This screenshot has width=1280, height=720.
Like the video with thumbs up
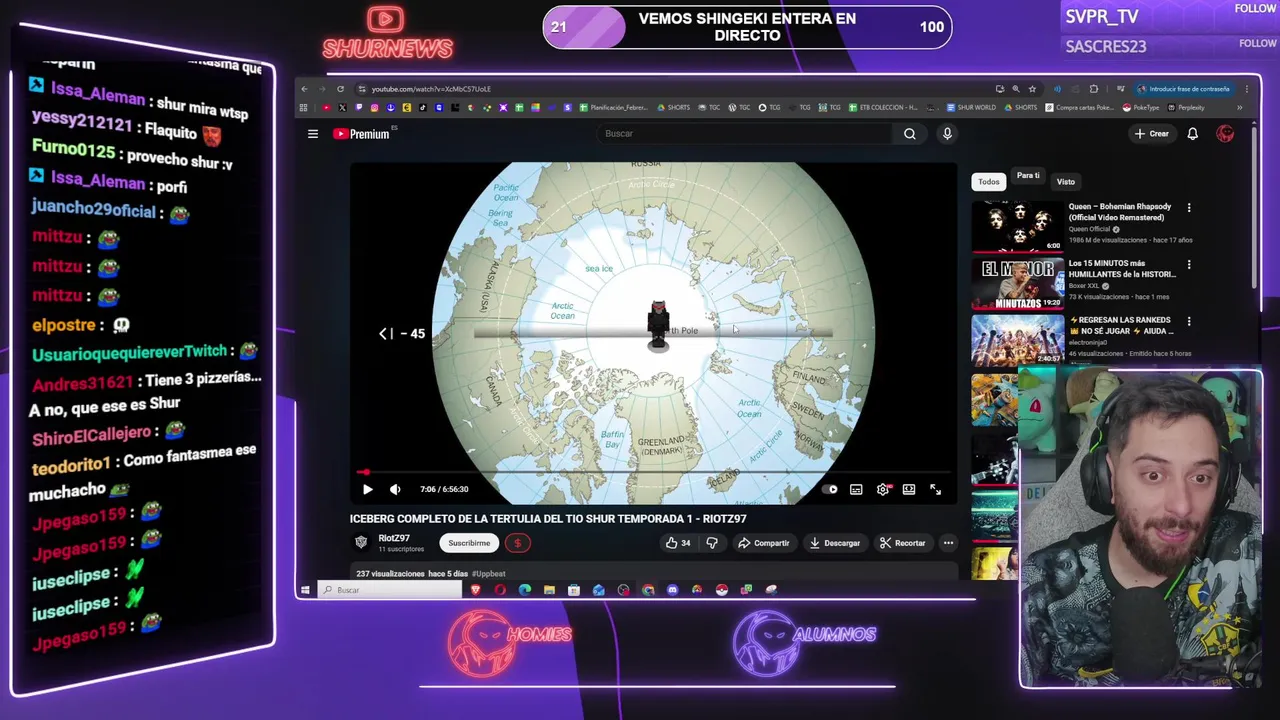[678, 543]
